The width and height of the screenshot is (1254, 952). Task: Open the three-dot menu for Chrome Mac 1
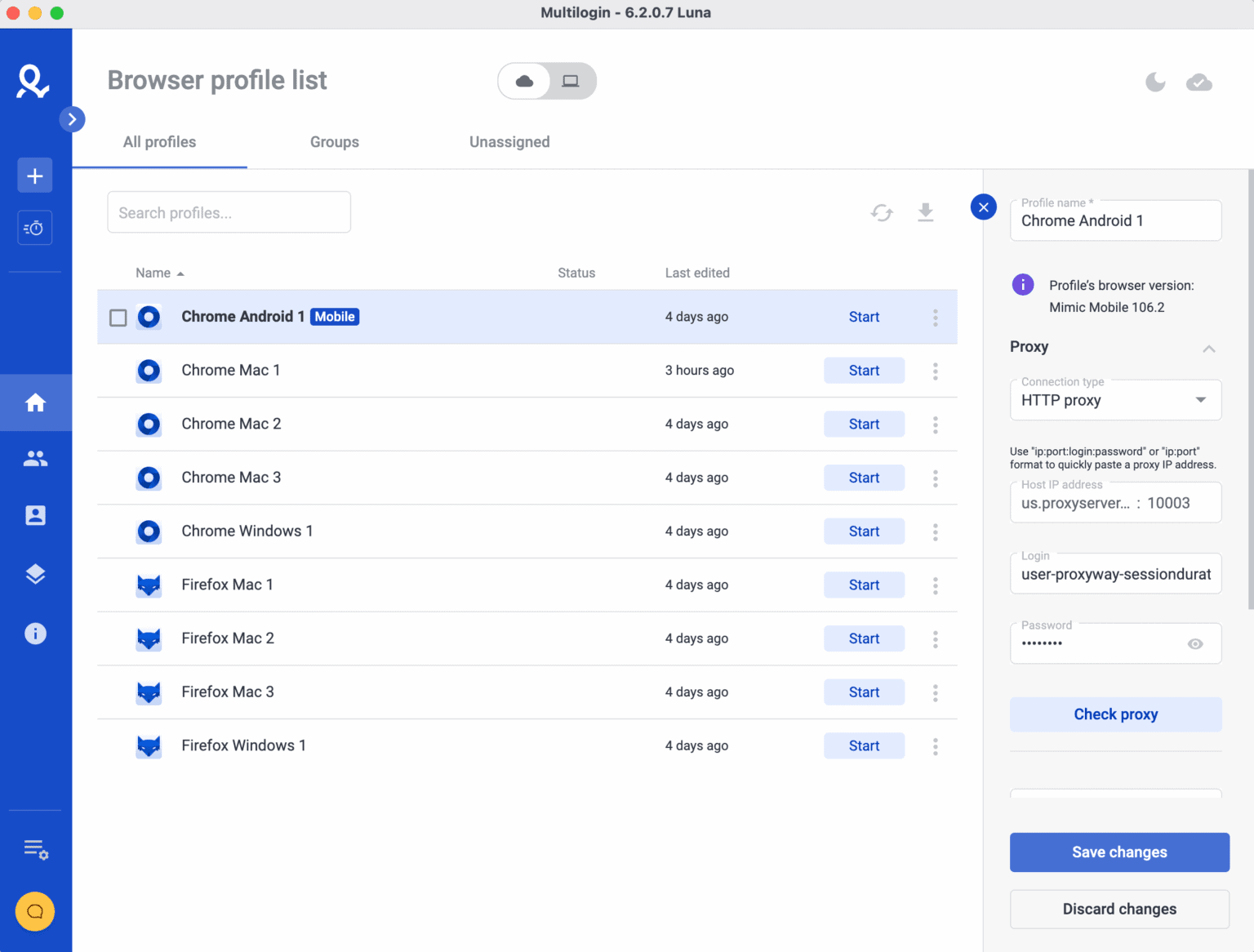(936, 371)
